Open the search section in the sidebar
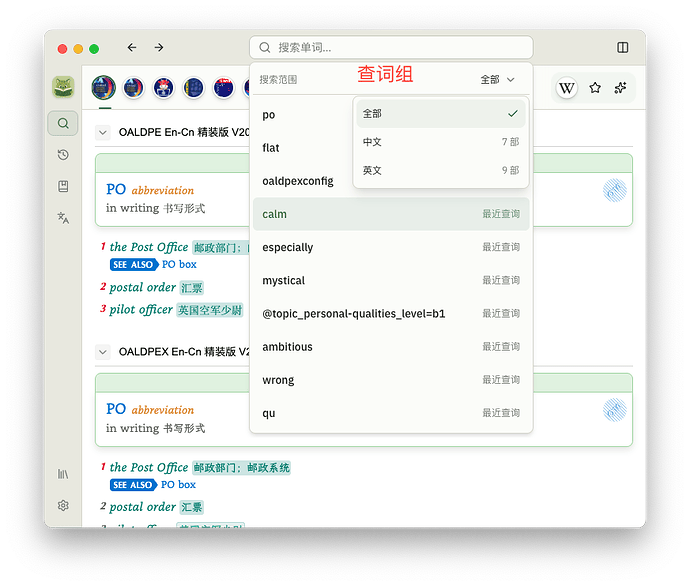The image size is (690, 586). click(x=63, y=123)
